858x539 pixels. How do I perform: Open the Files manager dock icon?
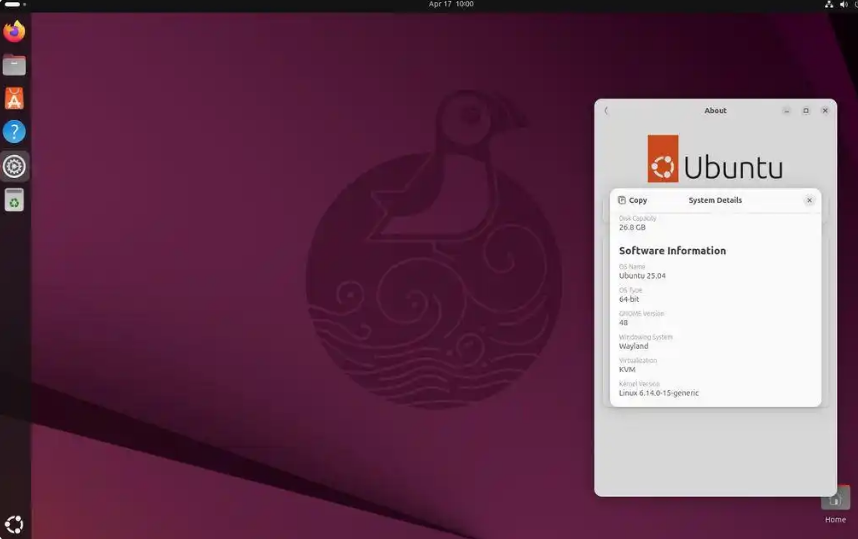(x=14, y=65)
